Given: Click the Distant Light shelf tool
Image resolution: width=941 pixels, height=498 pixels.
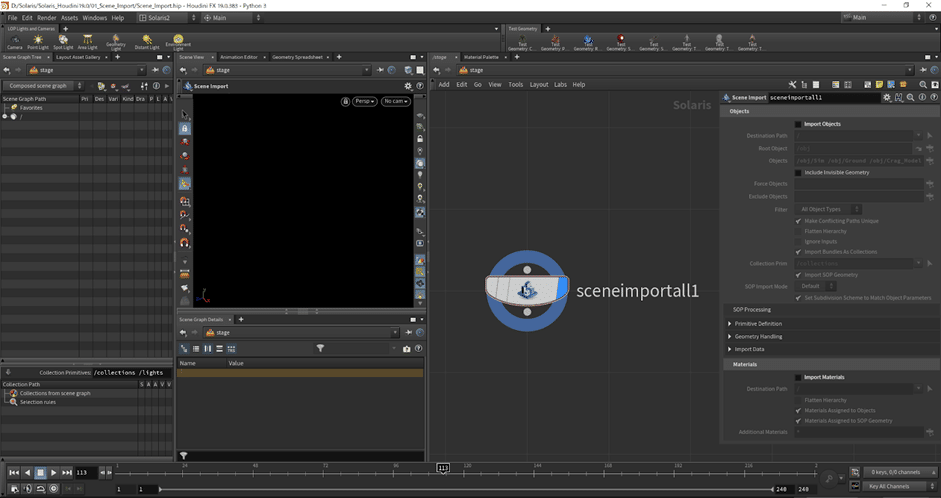Looking at the screenshot, I should [x=147, y=42].
